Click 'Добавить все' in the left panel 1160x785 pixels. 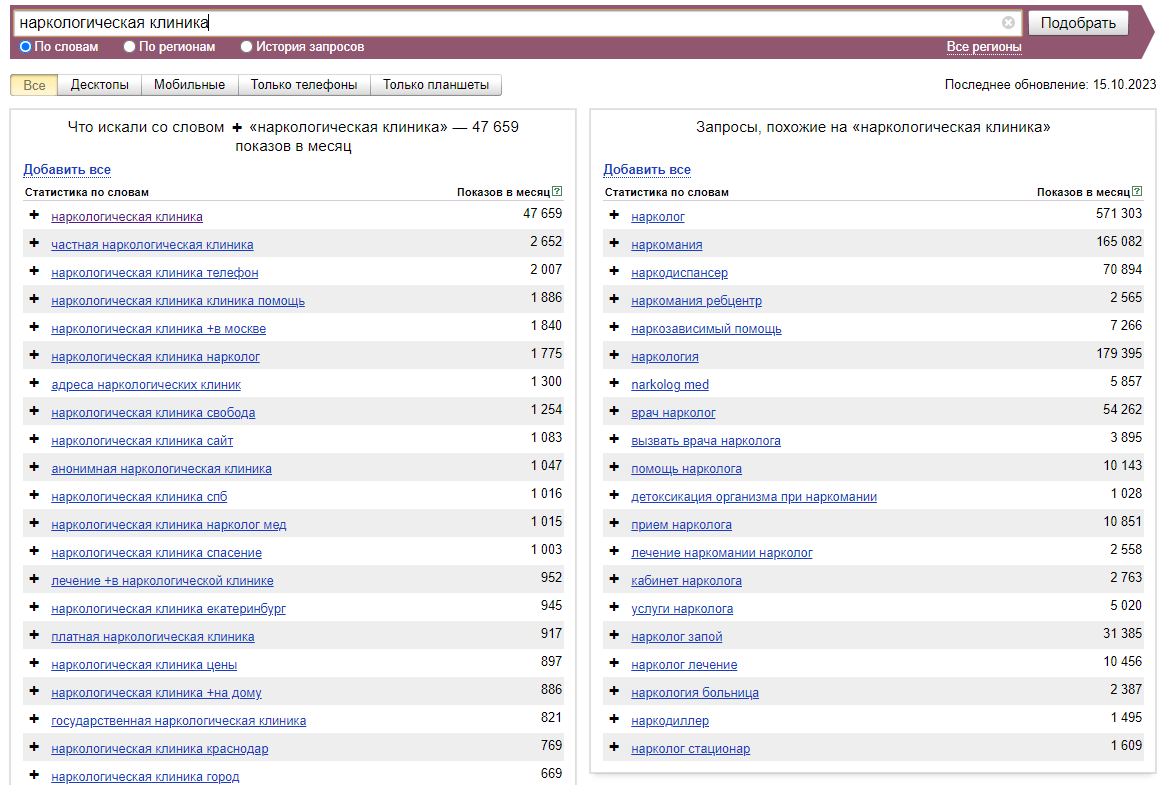[x=67, y=169]
